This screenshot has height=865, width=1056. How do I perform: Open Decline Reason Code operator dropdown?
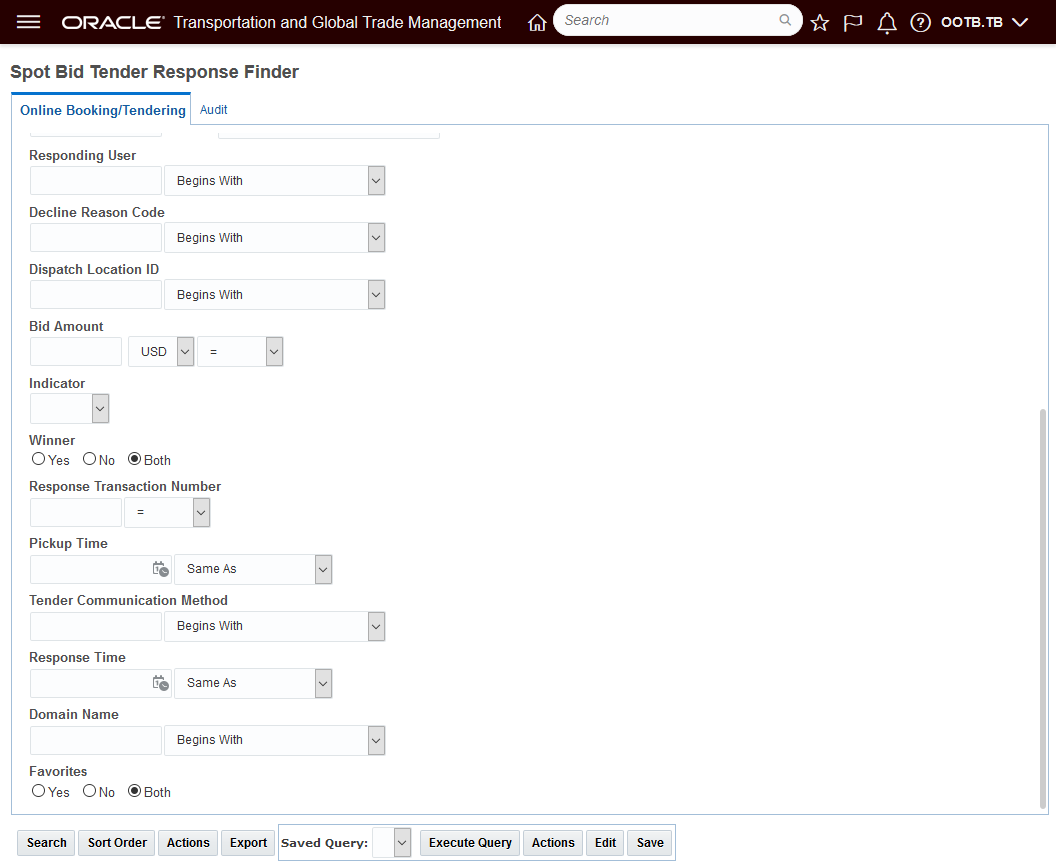[275, 238]
